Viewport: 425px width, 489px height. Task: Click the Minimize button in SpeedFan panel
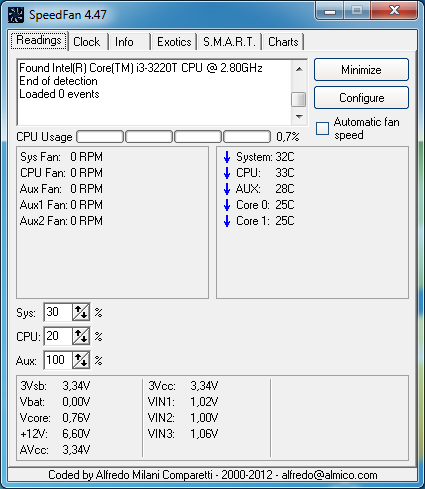pyautogui.click(x=361, y=70)
